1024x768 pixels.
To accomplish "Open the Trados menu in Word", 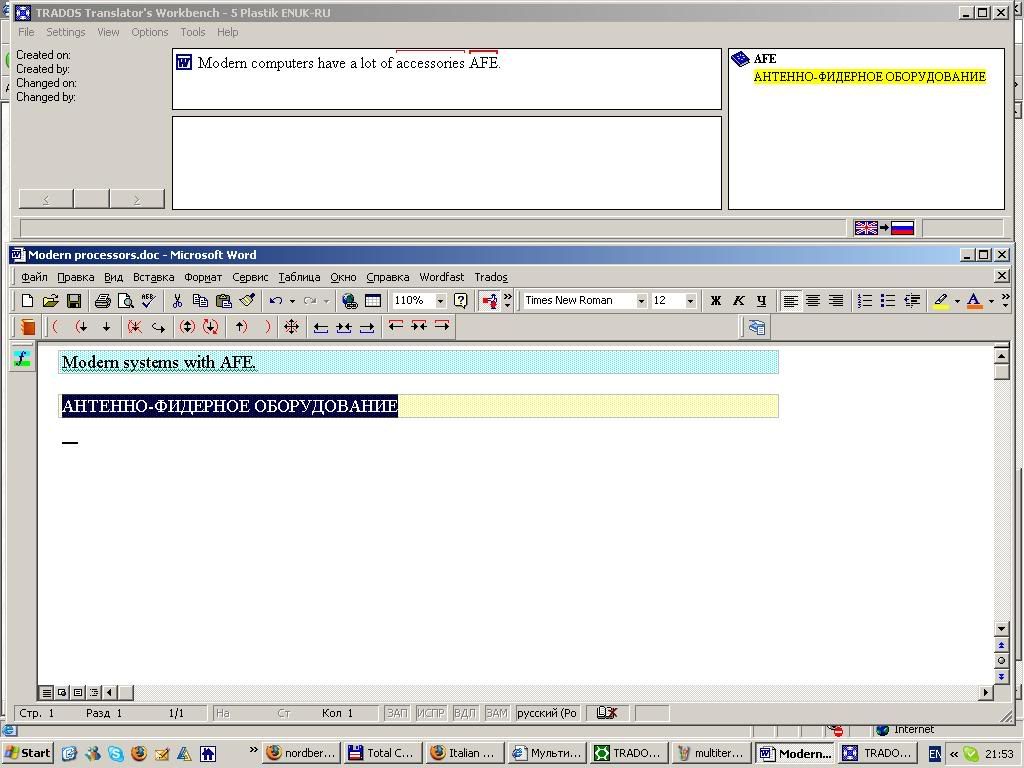I will click(x=491, y=277).
